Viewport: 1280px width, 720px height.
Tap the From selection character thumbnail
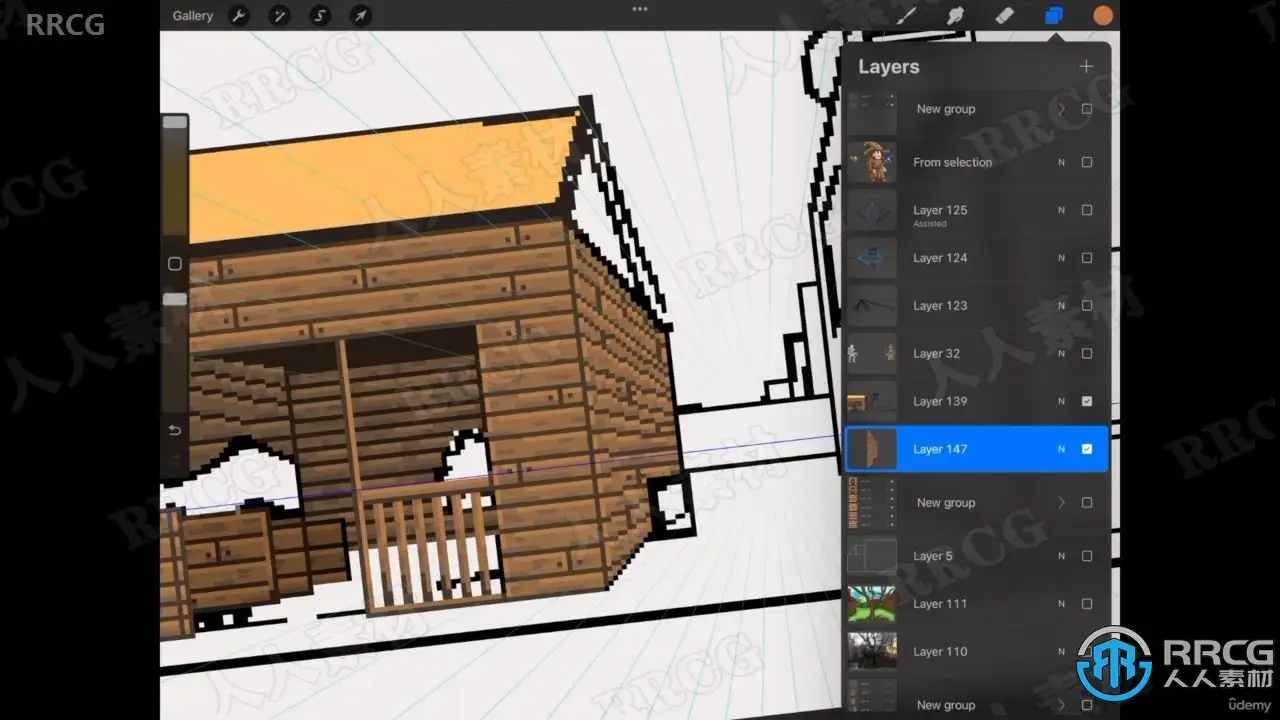tap(872, 162)
